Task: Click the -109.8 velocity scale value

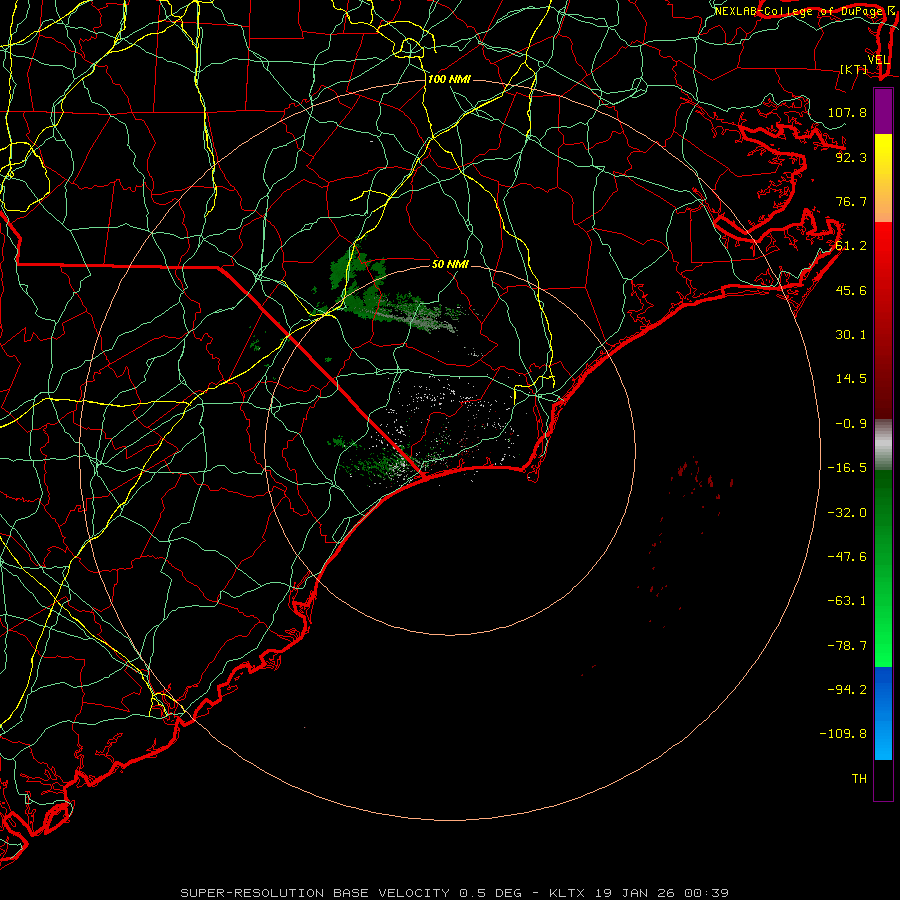Action: click(843, 734)
